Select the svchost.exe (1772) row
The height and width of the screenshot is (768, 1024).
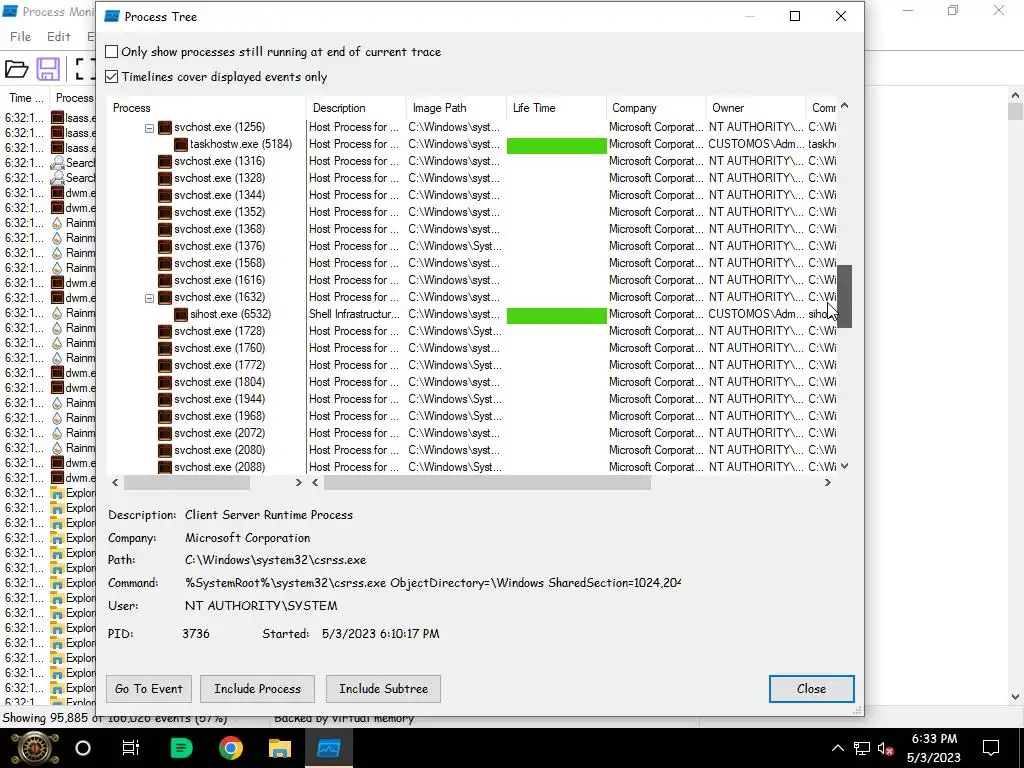click(473, 365)
